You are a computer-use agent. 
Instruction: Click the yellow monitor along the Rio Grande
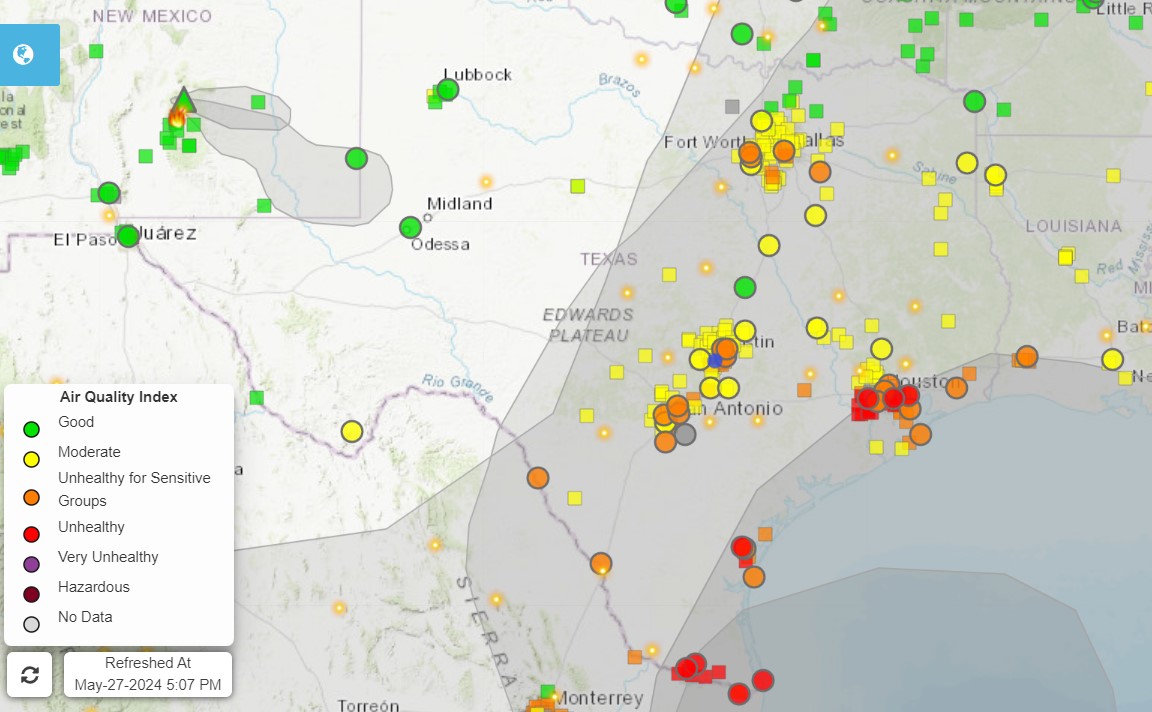[352, 432]
